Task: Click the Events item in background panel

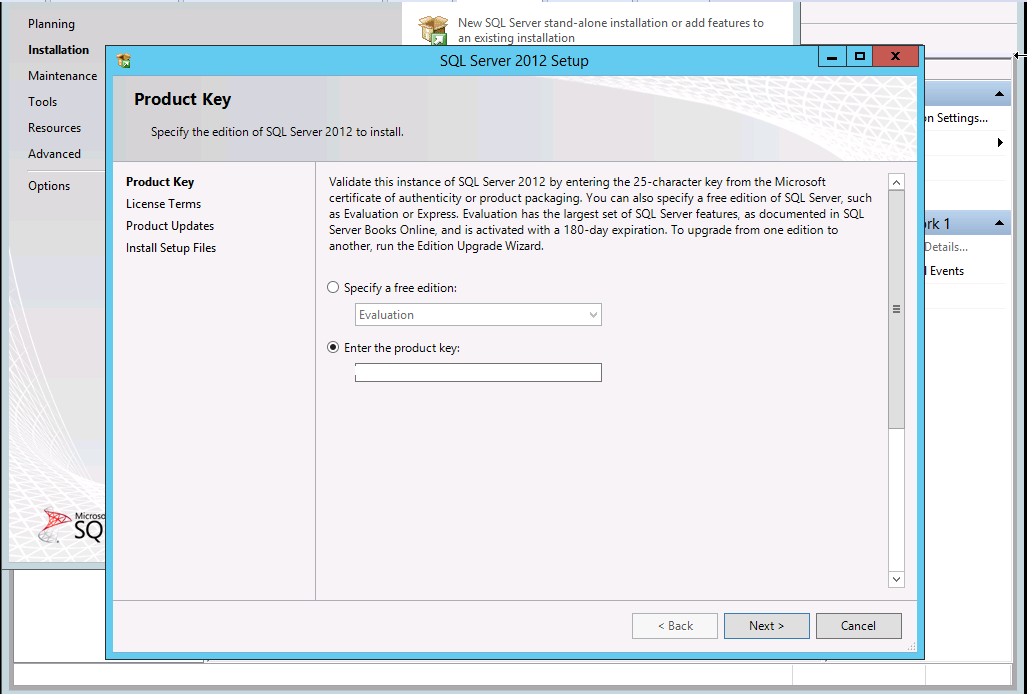Action: click(944, 271)
